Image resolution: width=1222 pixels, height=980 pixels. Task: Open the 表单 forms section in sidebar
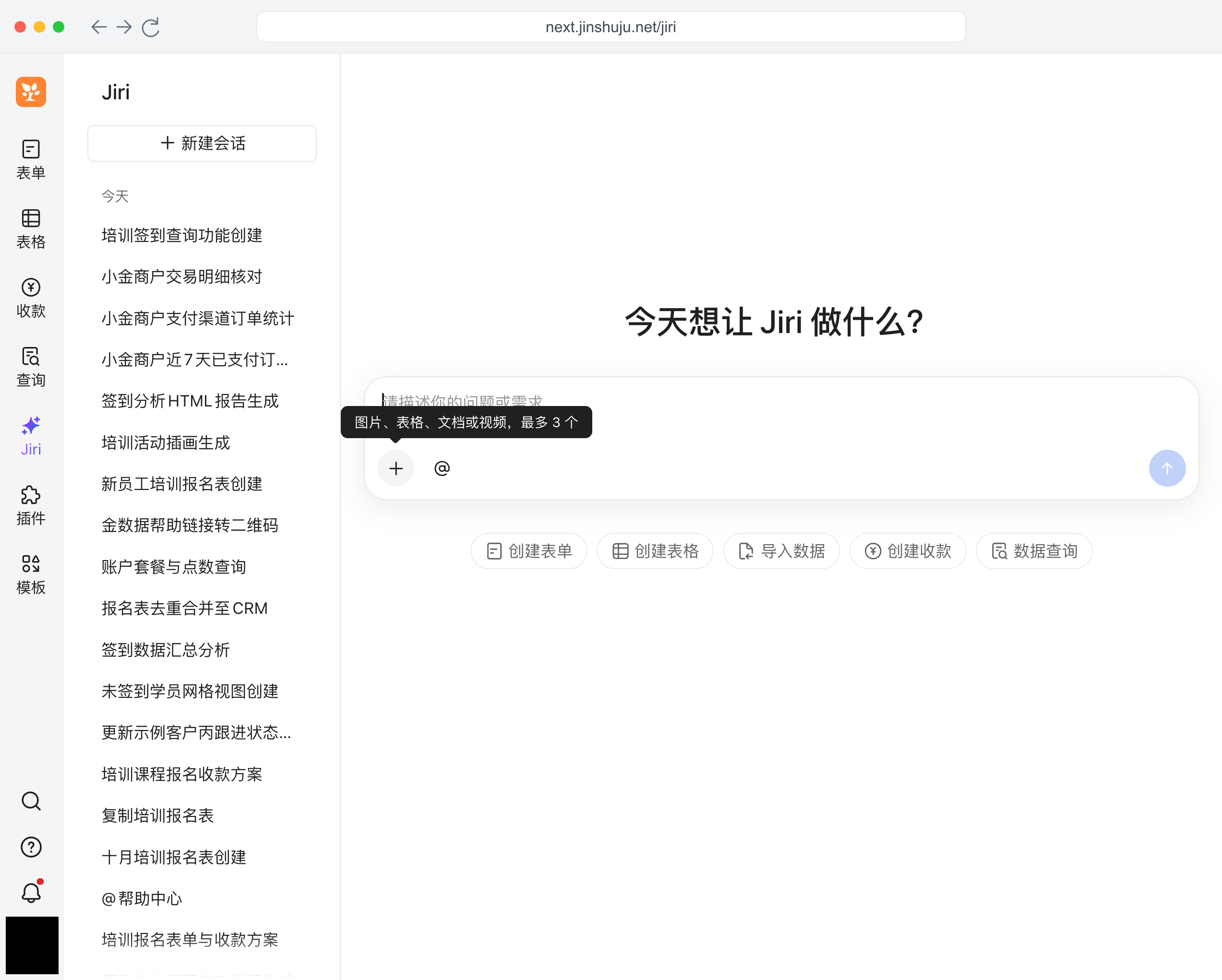(x=31, y=160)
